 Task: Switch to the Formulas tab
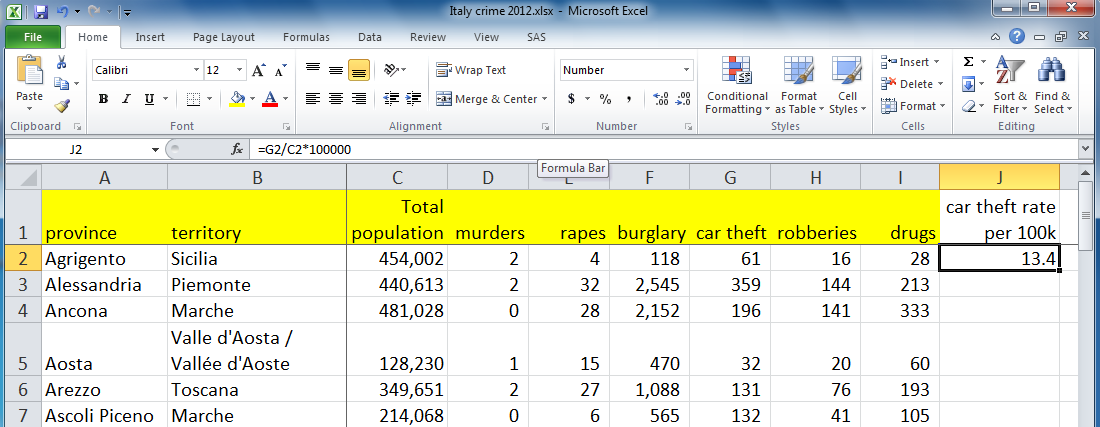pyautogui.click(x=307, y=37)
